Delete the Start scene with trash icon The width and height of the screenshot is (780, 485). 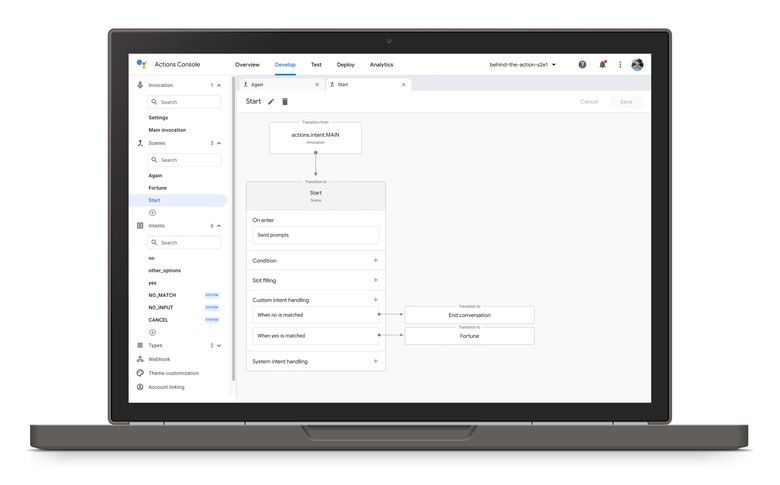tap(285, 102)
